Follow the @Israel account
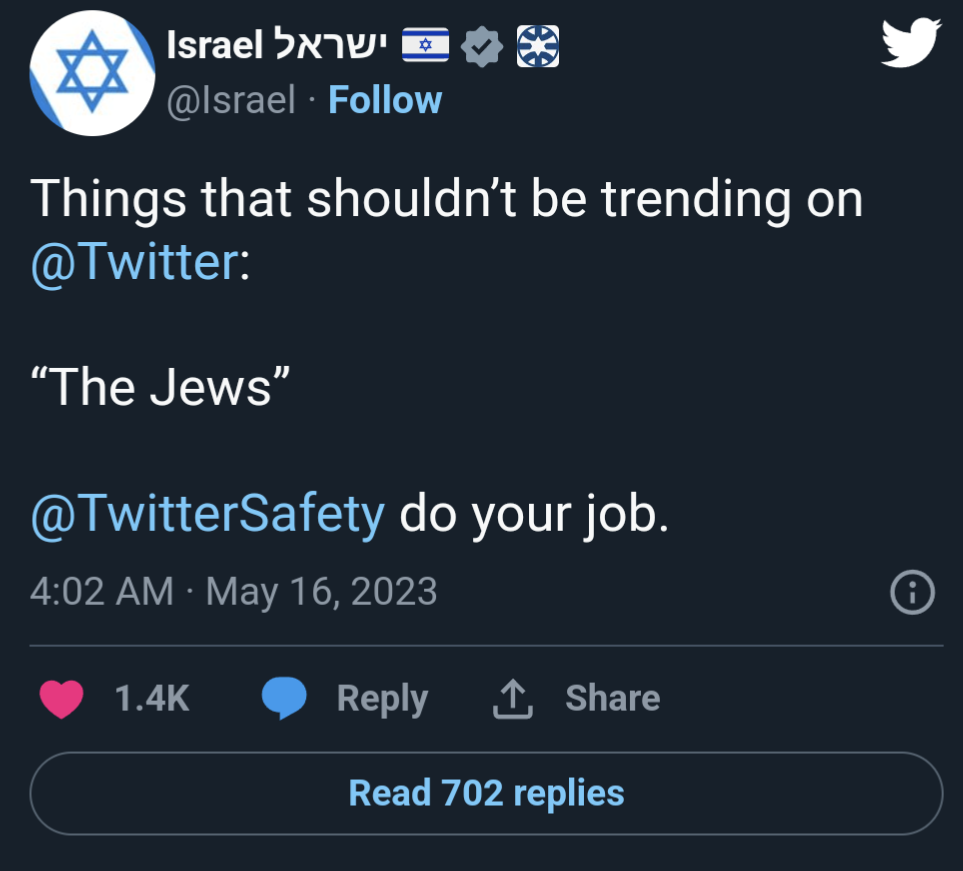This screenshot has width=963, height=871. [385, 100]
